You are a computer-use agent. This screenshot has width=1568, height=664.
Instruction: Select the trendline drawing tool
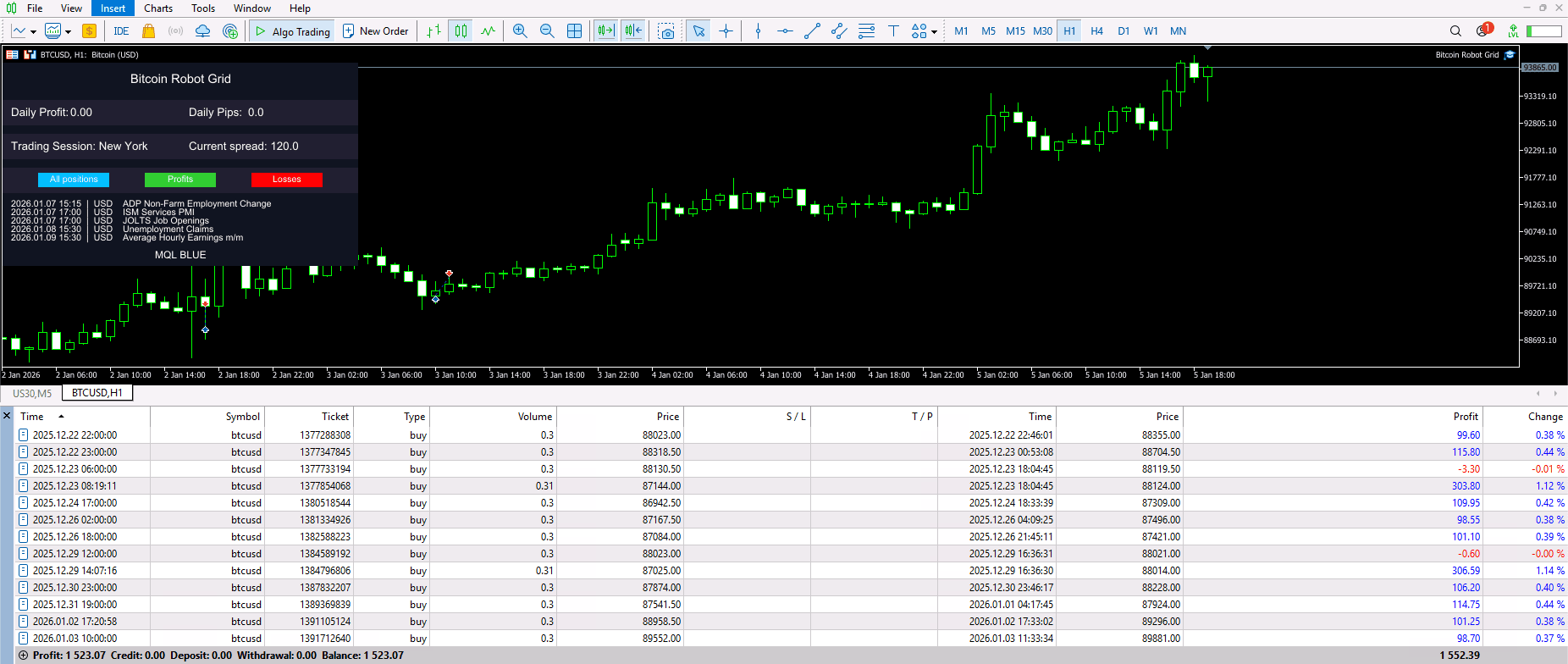point(812,31)
